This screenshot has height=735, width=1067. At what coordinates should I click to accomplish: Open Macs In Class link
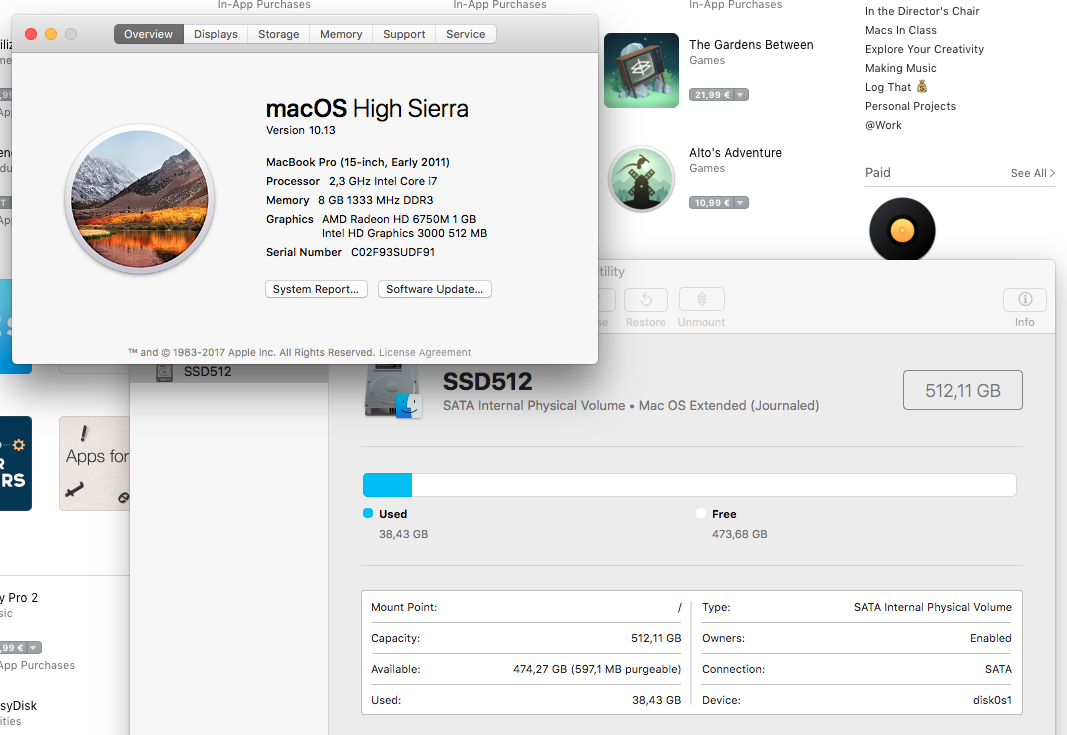pyautogui.click(x=900, y=30)
